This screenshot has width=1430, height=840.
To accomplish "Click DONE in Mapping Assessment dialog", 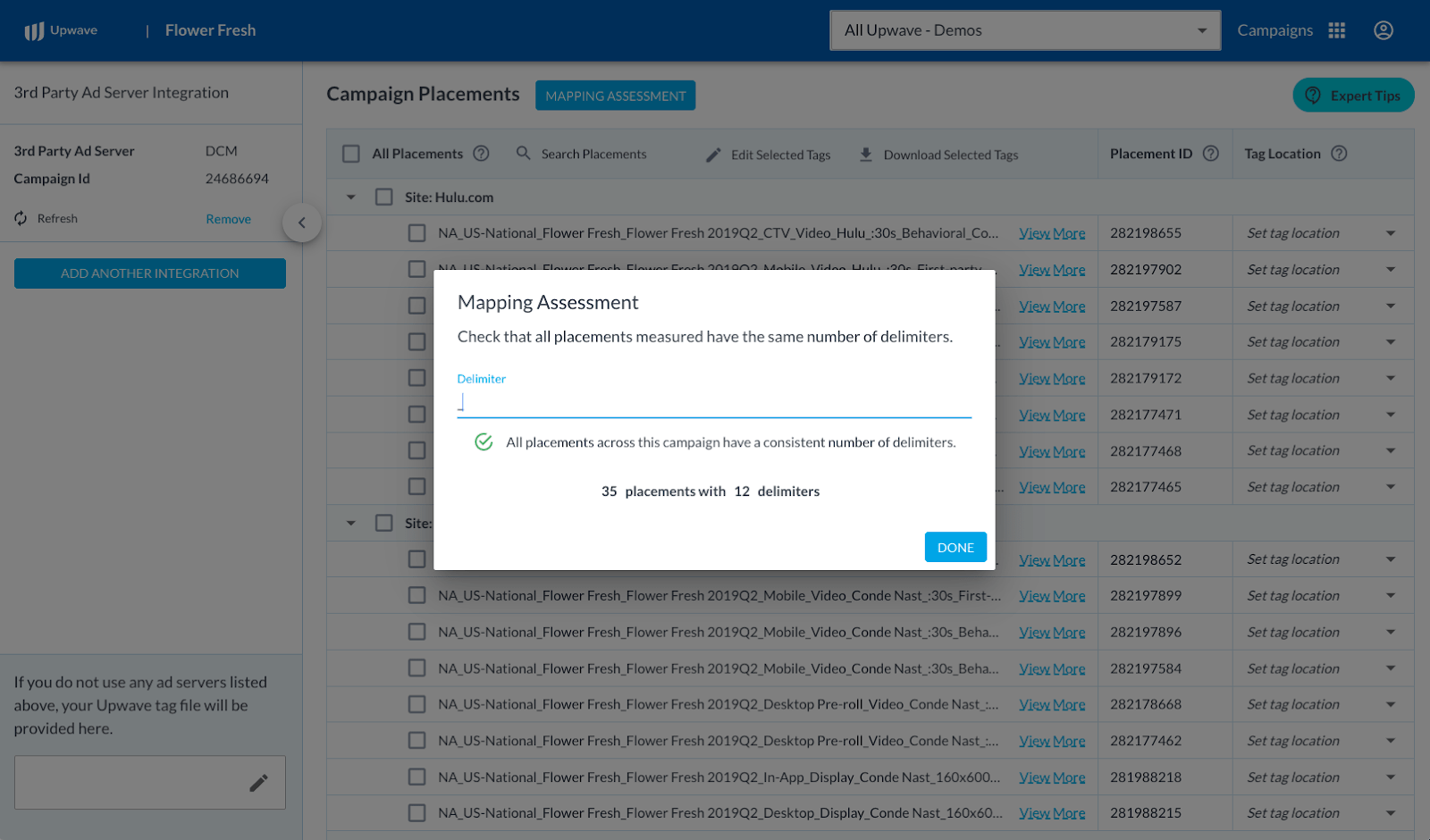I will pos(955,547).
